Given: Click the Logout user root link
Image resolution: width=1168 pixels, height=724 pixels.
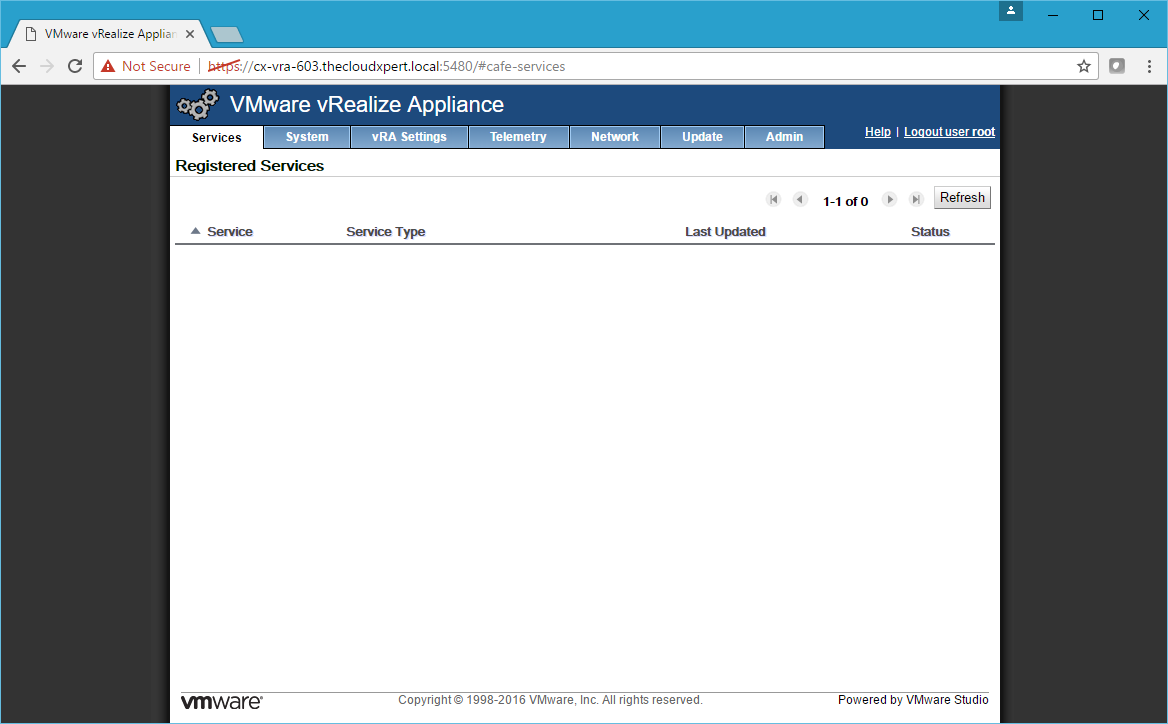Looking at the screenshot, I should (949, 132).
